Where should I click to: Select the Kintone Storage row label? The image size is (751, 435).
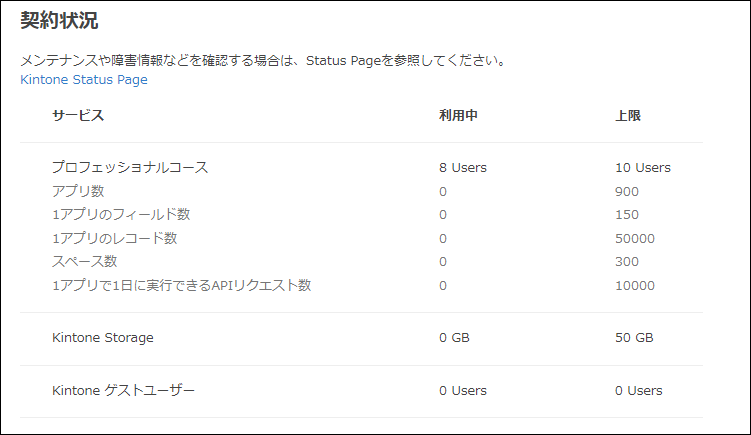103,338
